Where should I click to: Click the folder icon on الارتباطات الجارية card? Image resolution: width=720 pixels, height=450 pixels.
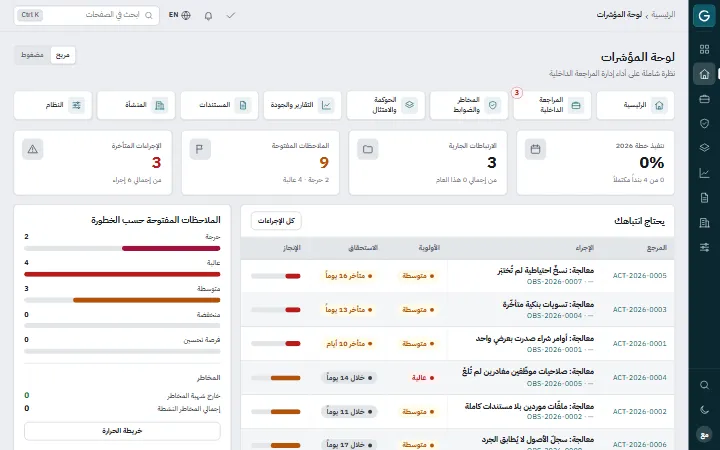(367, 149)
